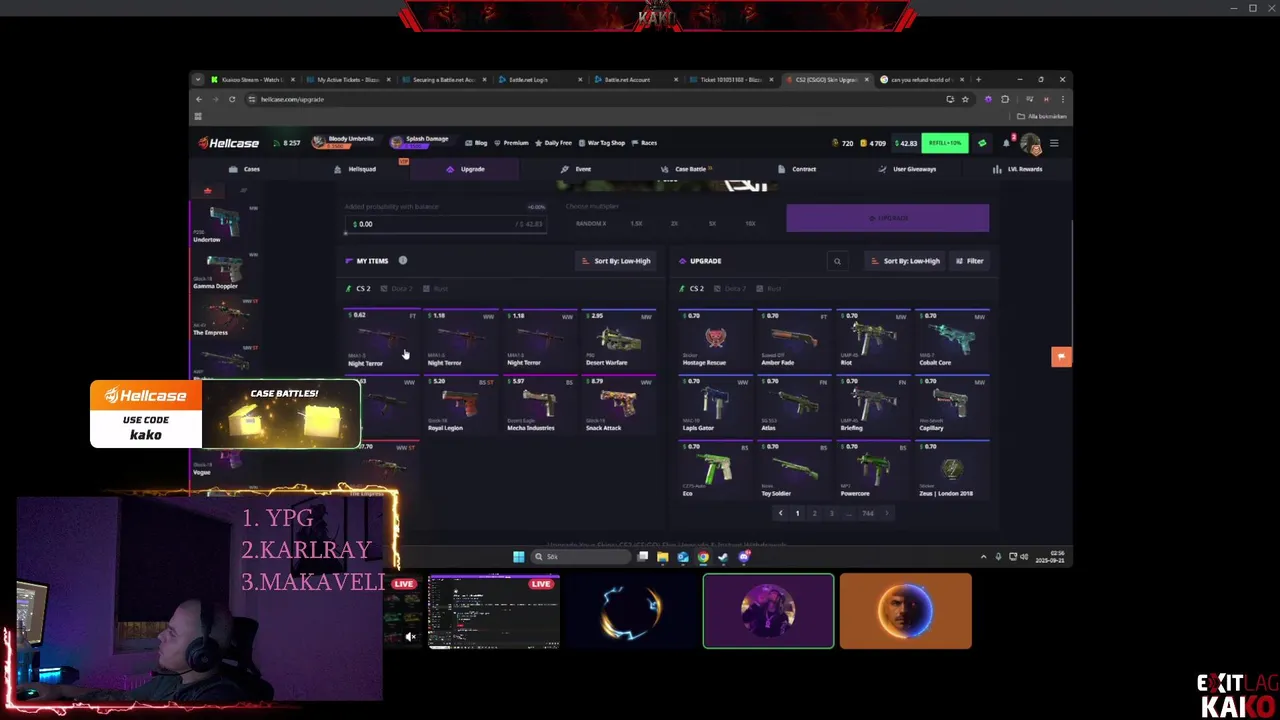Go to Case Battle section
This screenshot has width=1280, height=720.
click(685, 169)
